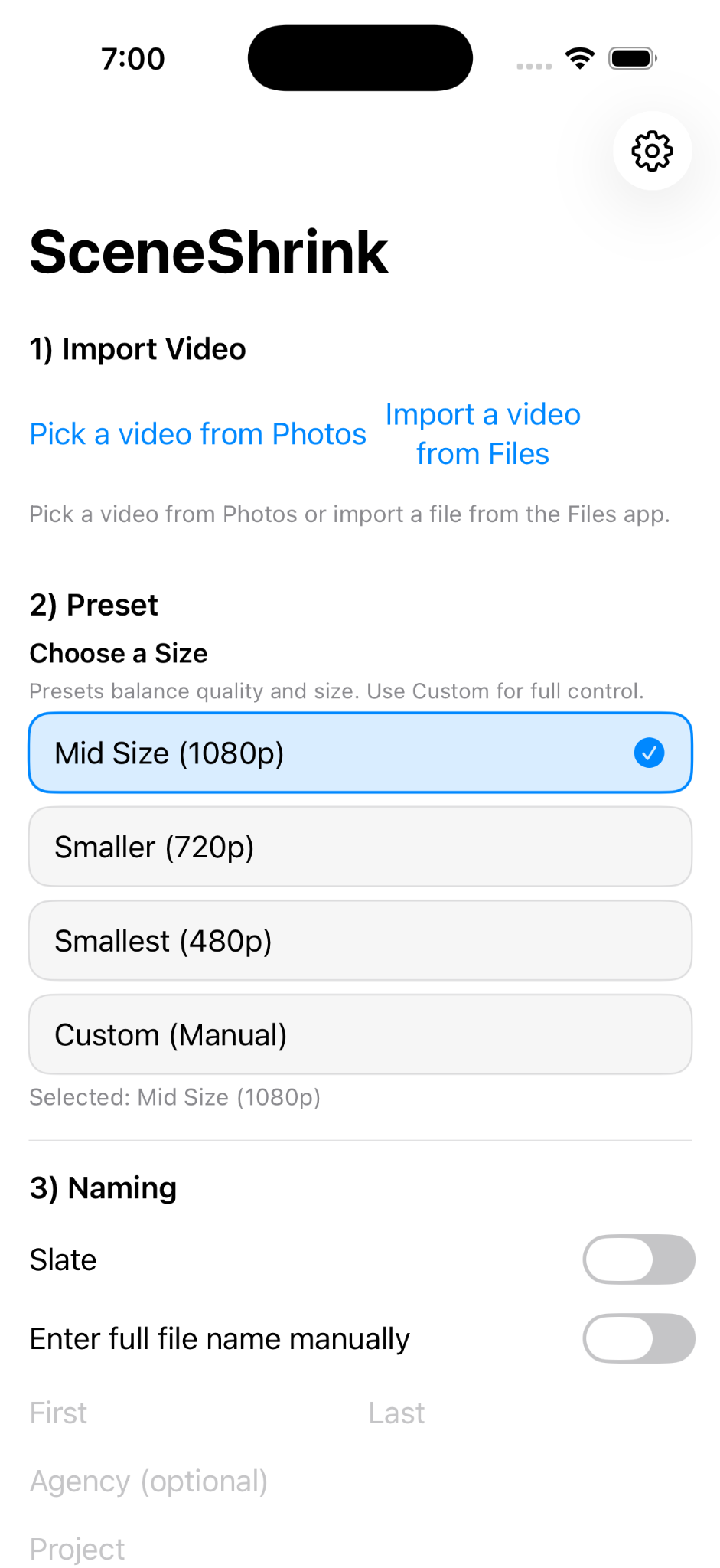Click the First name field
720x1568 pixels.
(x=153, y=1413)
